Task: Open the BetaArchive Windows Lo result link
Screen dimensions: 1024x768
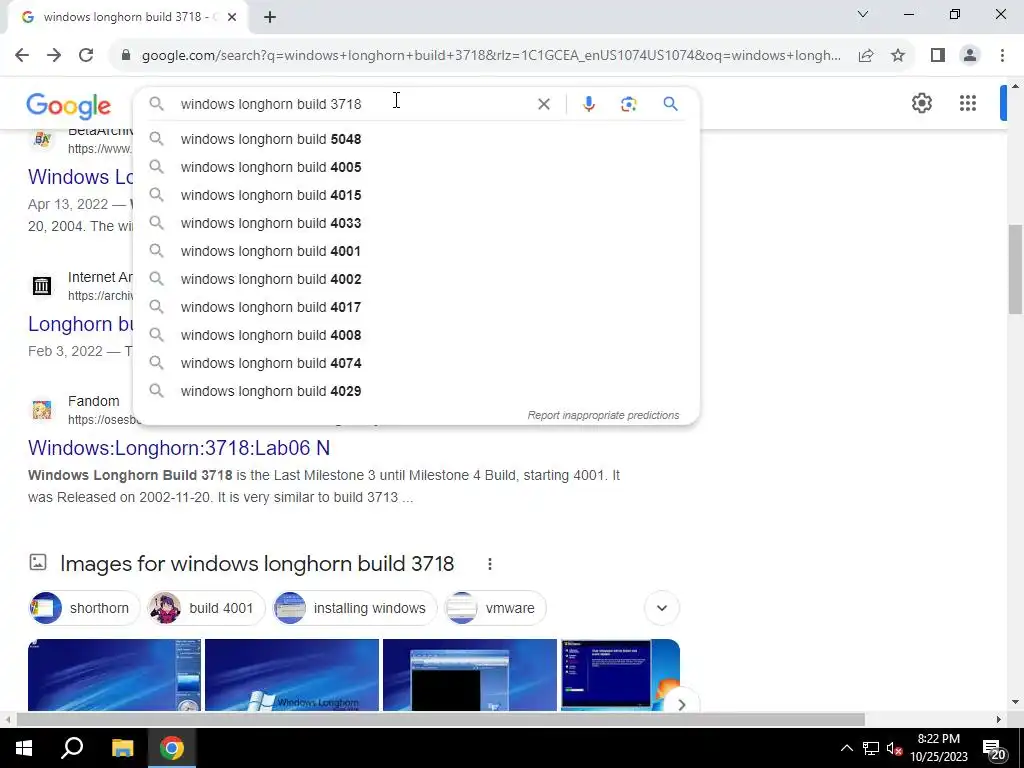Action: pyautogui.click(x=80, y=177)
